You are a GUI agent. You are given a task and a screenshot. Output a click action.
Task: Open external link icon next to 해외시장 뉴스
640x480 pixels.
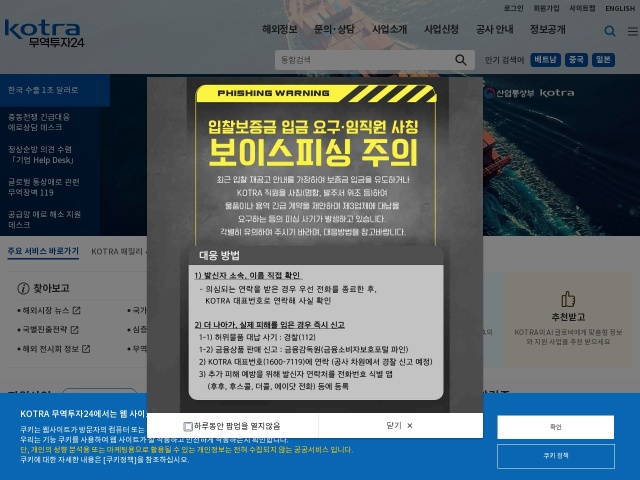[x=76, y=311]
